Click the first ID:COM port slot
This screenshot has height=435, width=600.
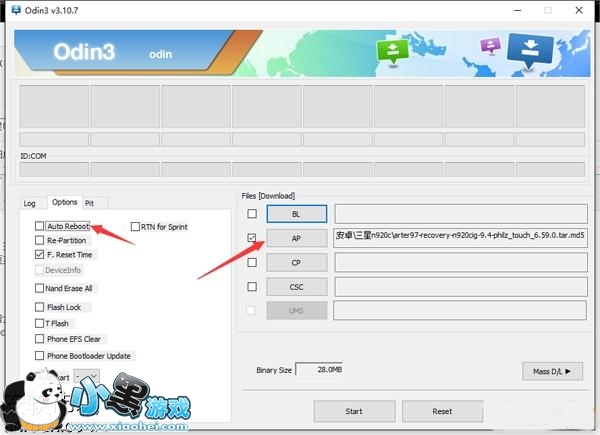tap(54, 169)
